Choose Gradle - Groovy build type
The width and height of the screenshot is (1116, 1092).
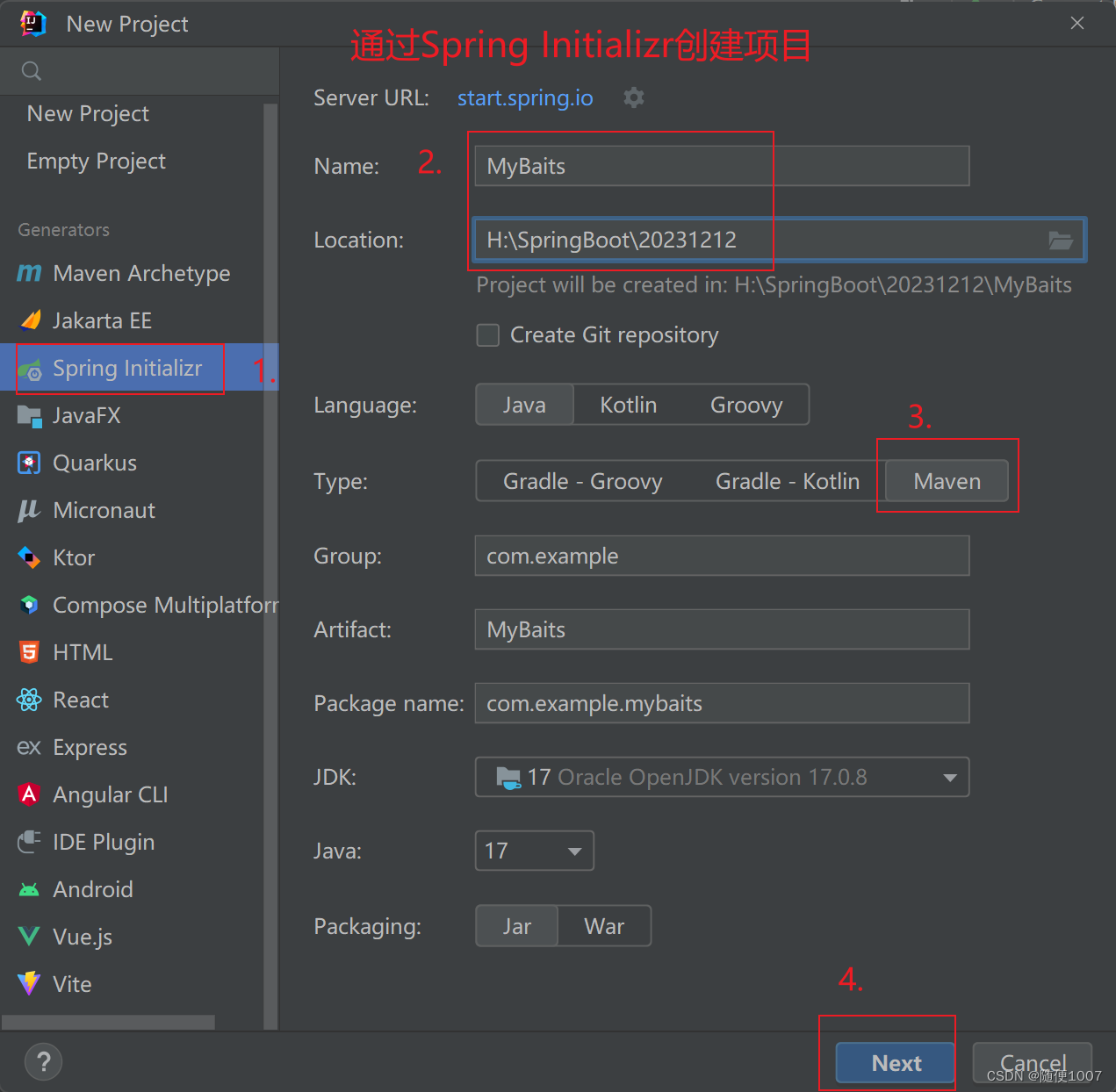pyautogui.click(x=583, y=481)
